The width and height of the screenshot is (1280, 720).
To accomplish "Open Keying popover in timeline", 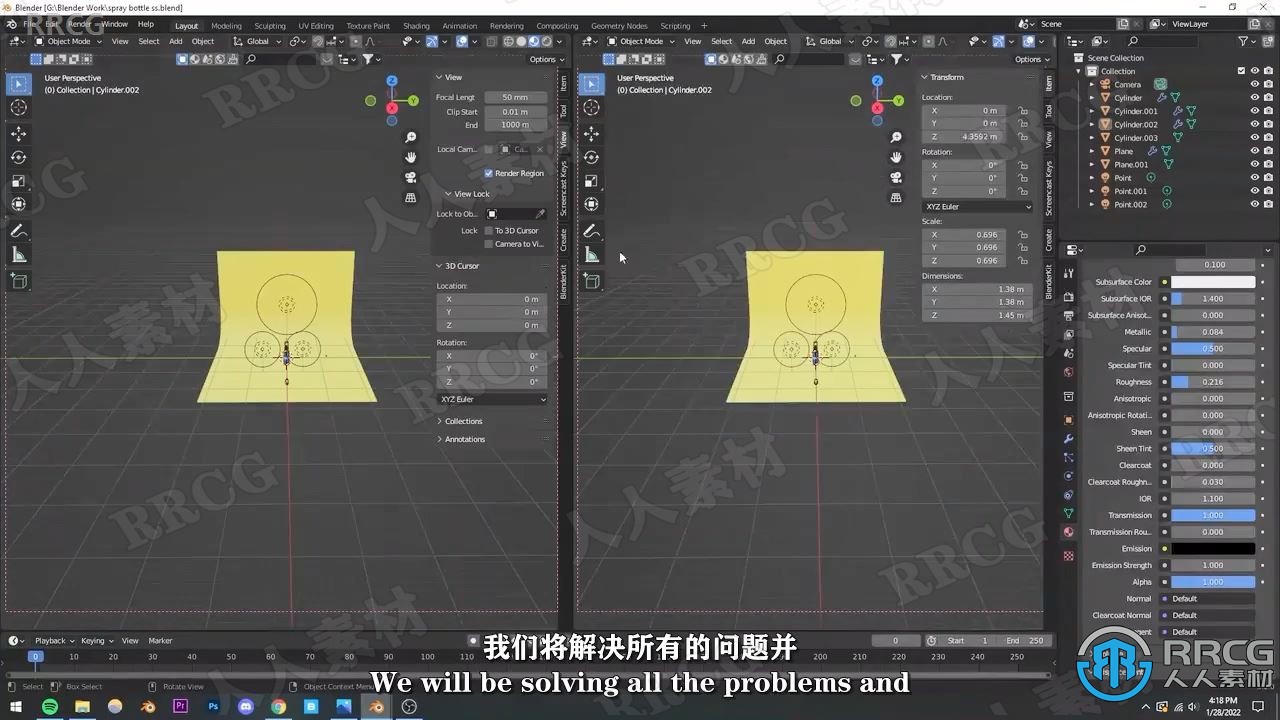I will tap(95, 641).
